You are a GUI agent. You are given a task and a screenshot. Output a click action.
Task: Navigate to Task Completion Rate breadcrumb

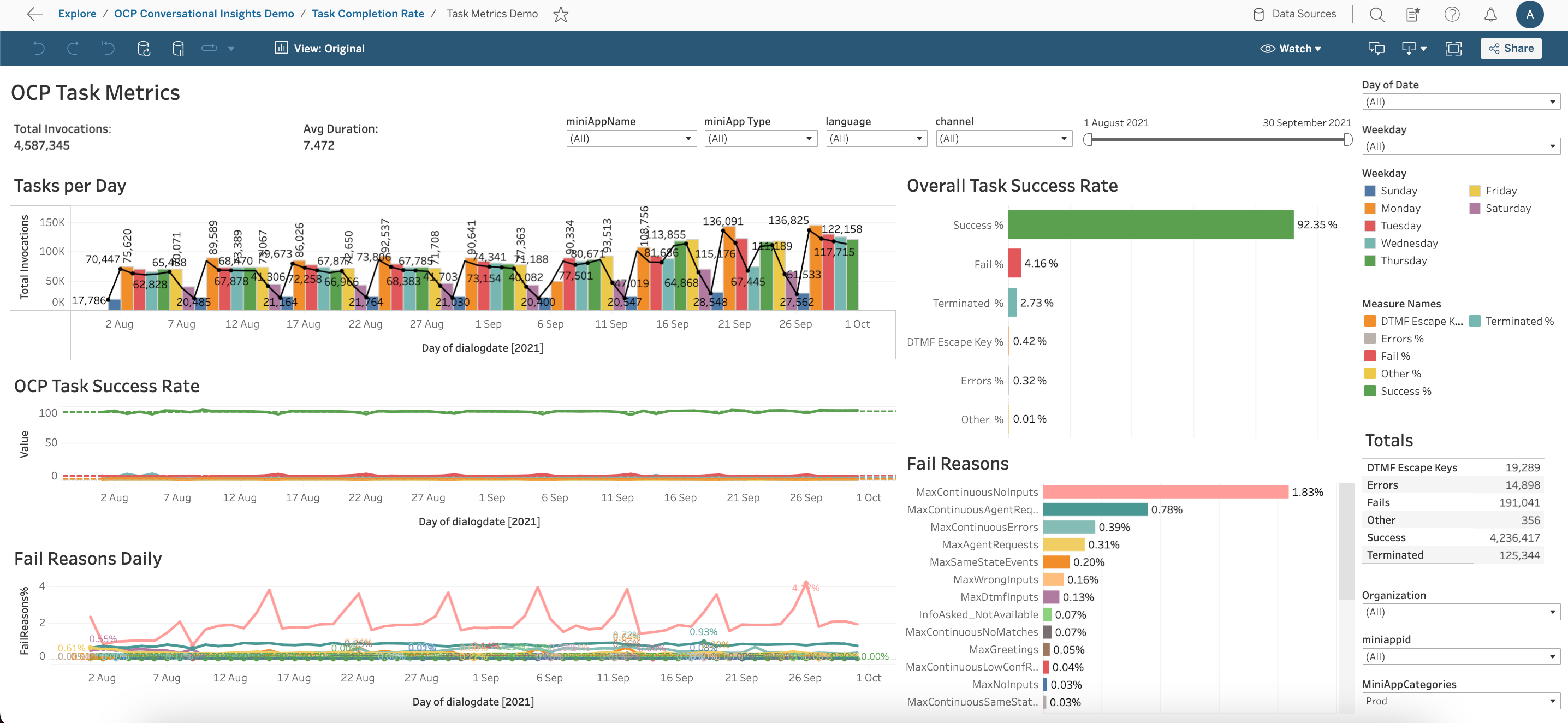pos(367,14)
